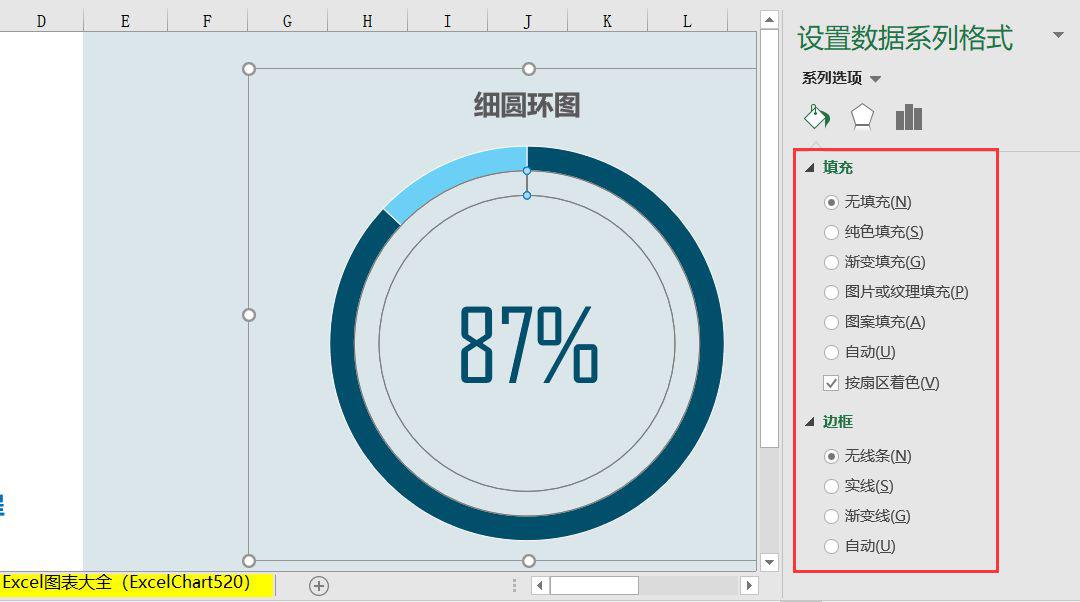Click the New Sheet plus icon
The width and height of the screenshot is (1080, 602).
tap(318, 585)
